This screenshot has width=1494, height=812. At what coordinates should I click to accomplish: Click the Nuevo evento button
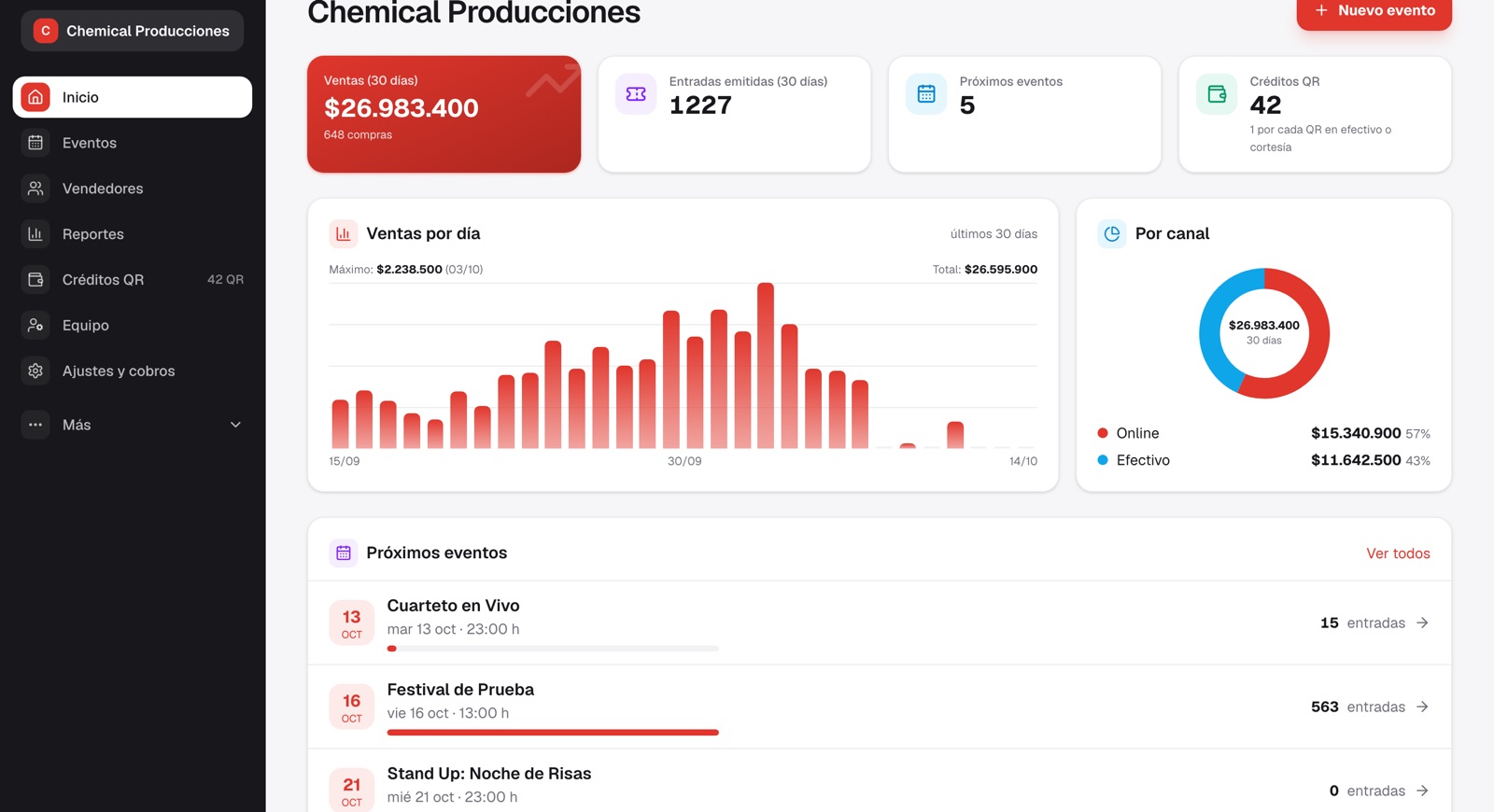point(1374,12)
